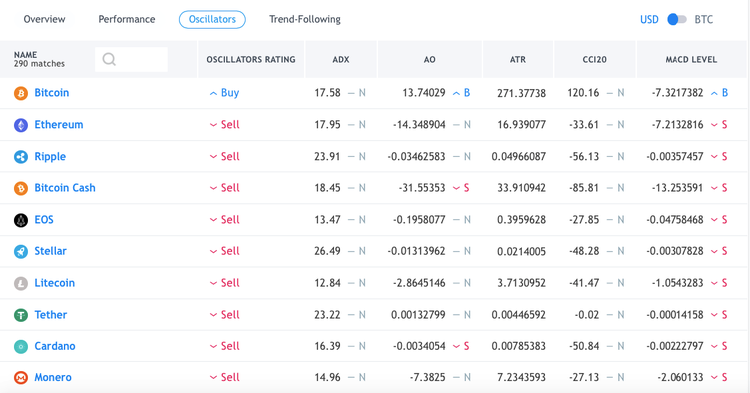Click the Cardano coin icon
Image resolution: width=750 pixels, height=393 pixels.
[x=21, y=347]
